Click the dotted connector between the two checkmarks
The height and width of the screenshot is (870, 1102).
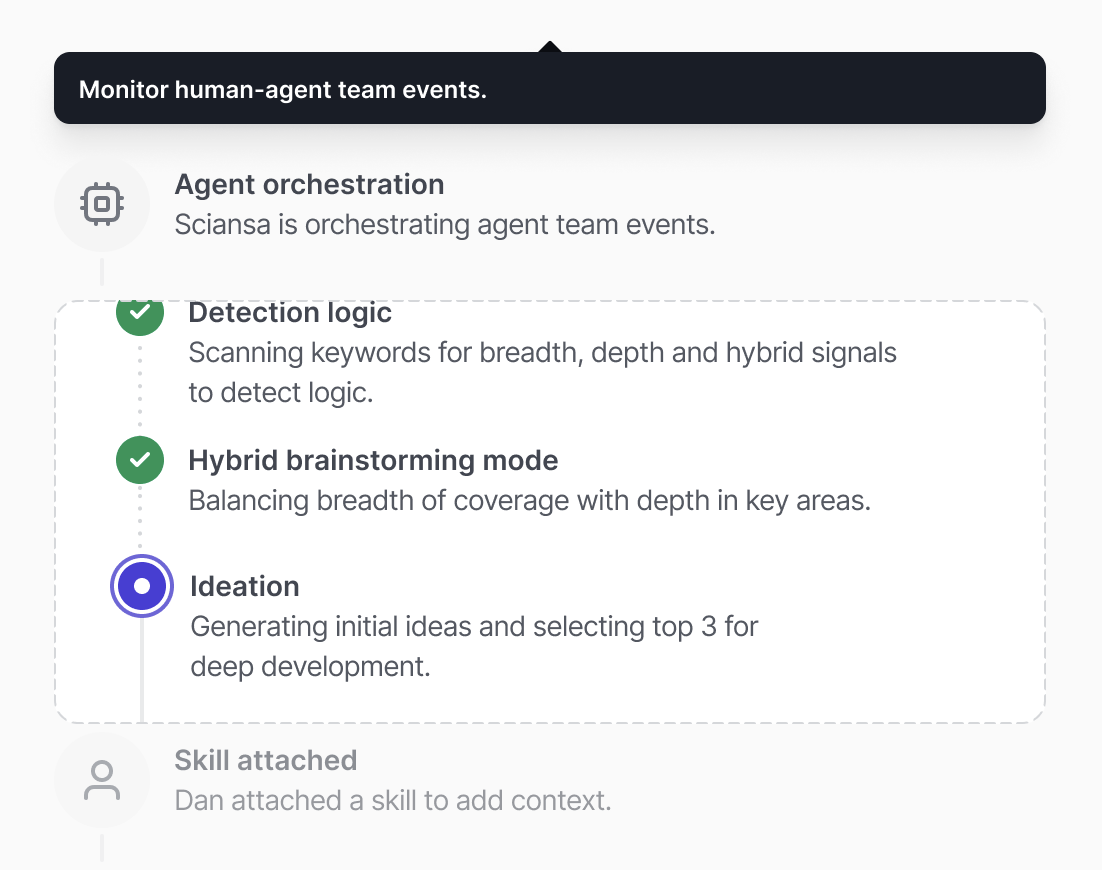click(x=140, y=390)
